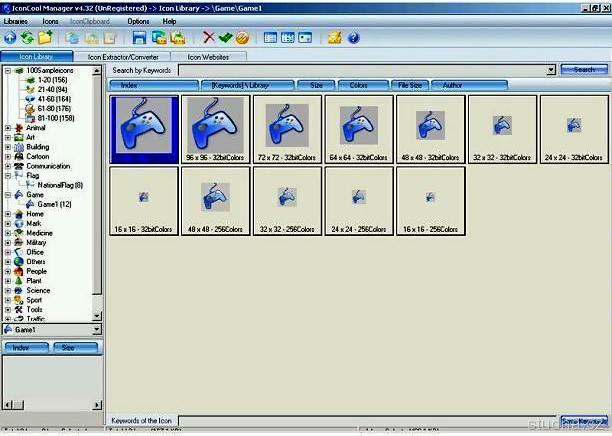
Task: Click the blue floppy disk save icon
Action: point(139,38)
